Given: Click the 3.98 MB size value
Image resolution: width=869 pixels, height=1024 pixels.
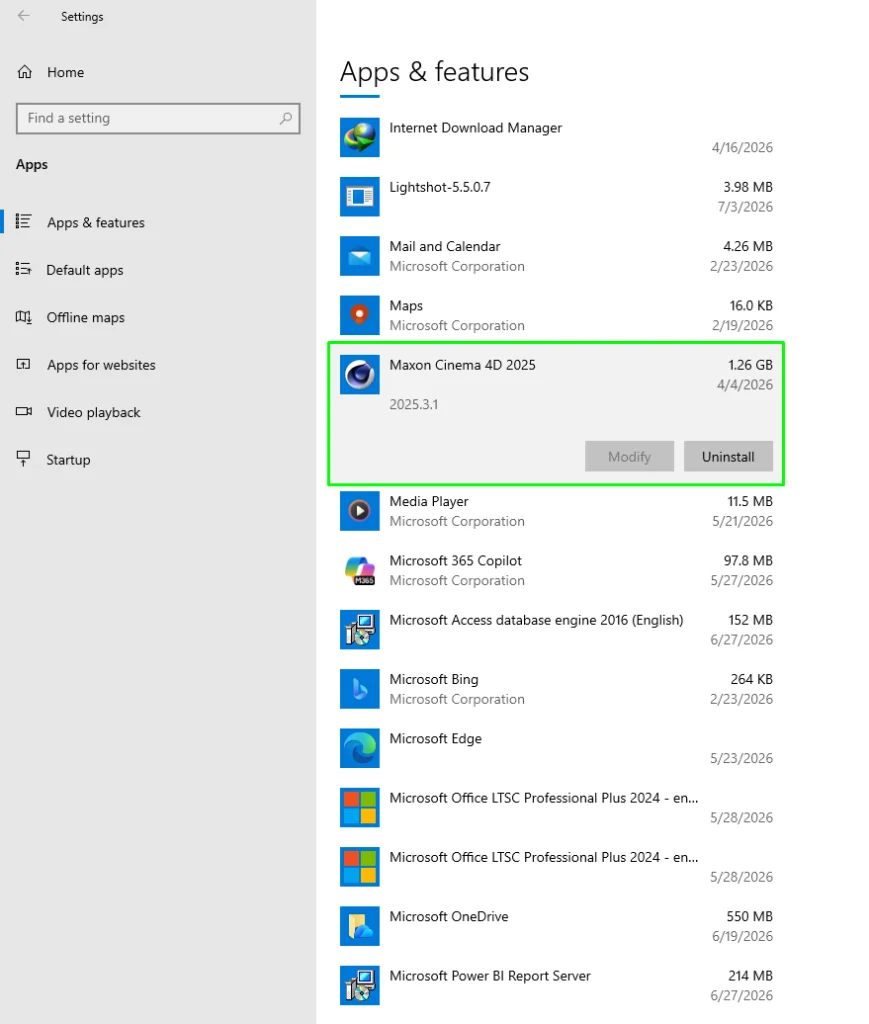Looking at the screenshot, I should coord(748,187).
